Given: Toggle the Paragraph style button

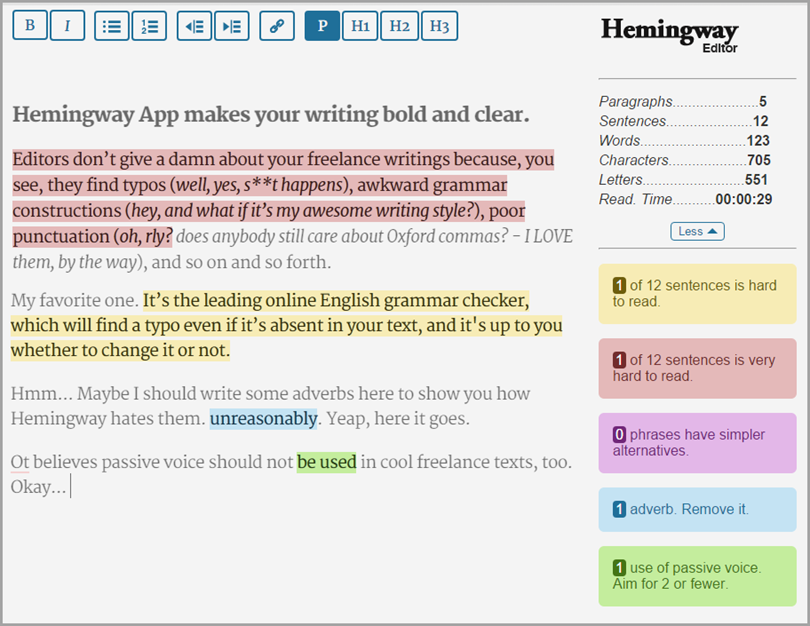Looking at the screenshot, I should tap(320, 25).
